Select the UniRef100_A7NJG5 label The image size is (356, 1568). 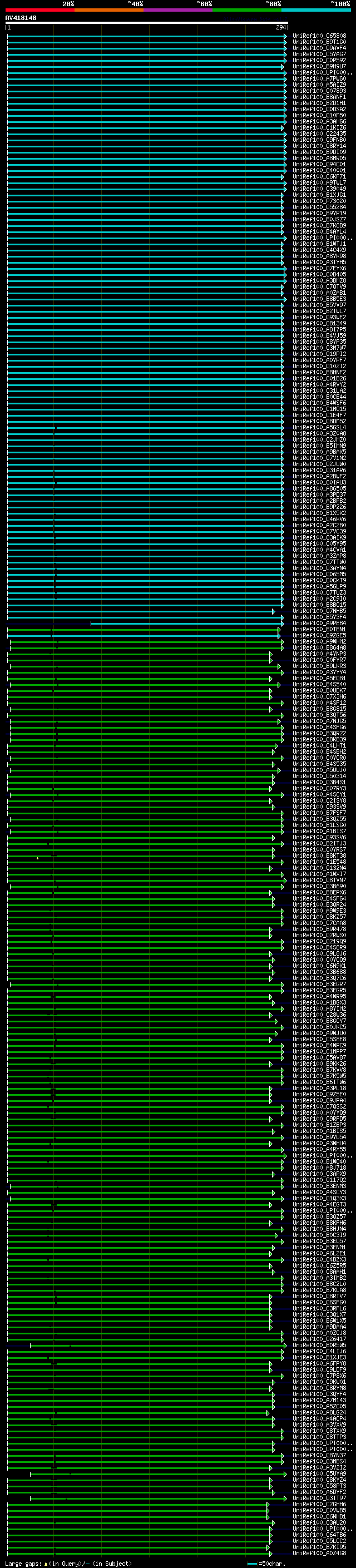(x=319, y=721)
